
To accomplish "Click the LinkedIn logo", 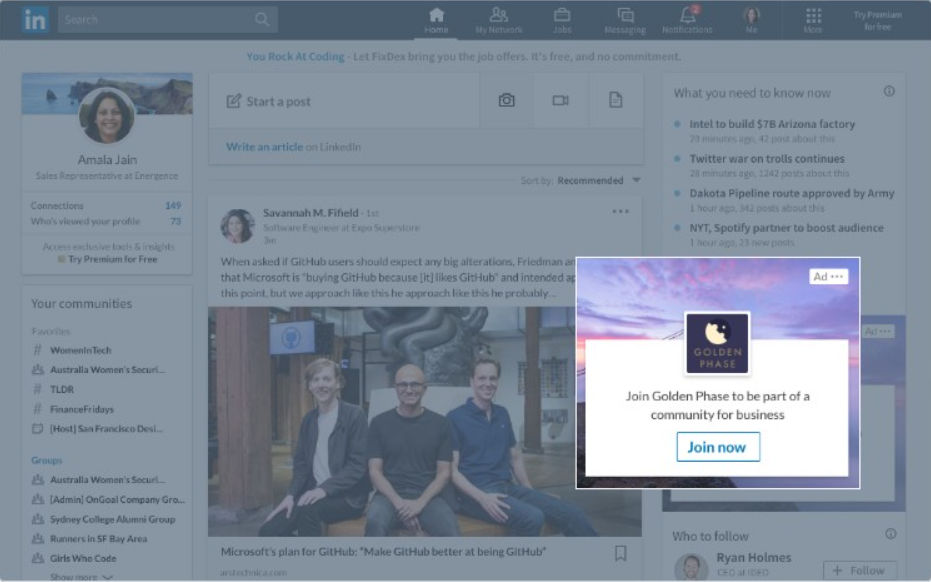I will pos(34,20).
